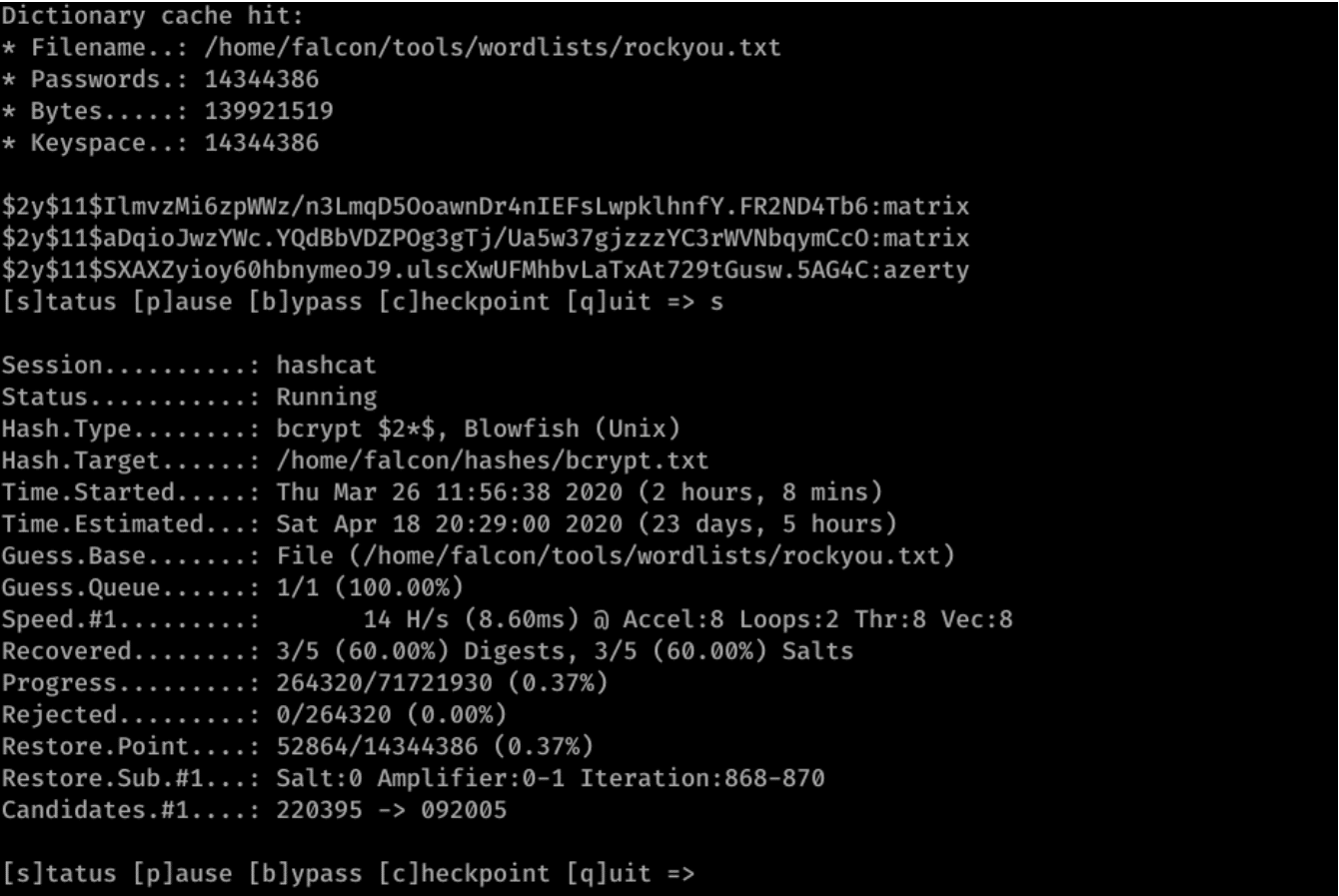Click the session name hashcat
Image resolution: width=1339 pixels, height=896 pixels.
click(327, 366)
